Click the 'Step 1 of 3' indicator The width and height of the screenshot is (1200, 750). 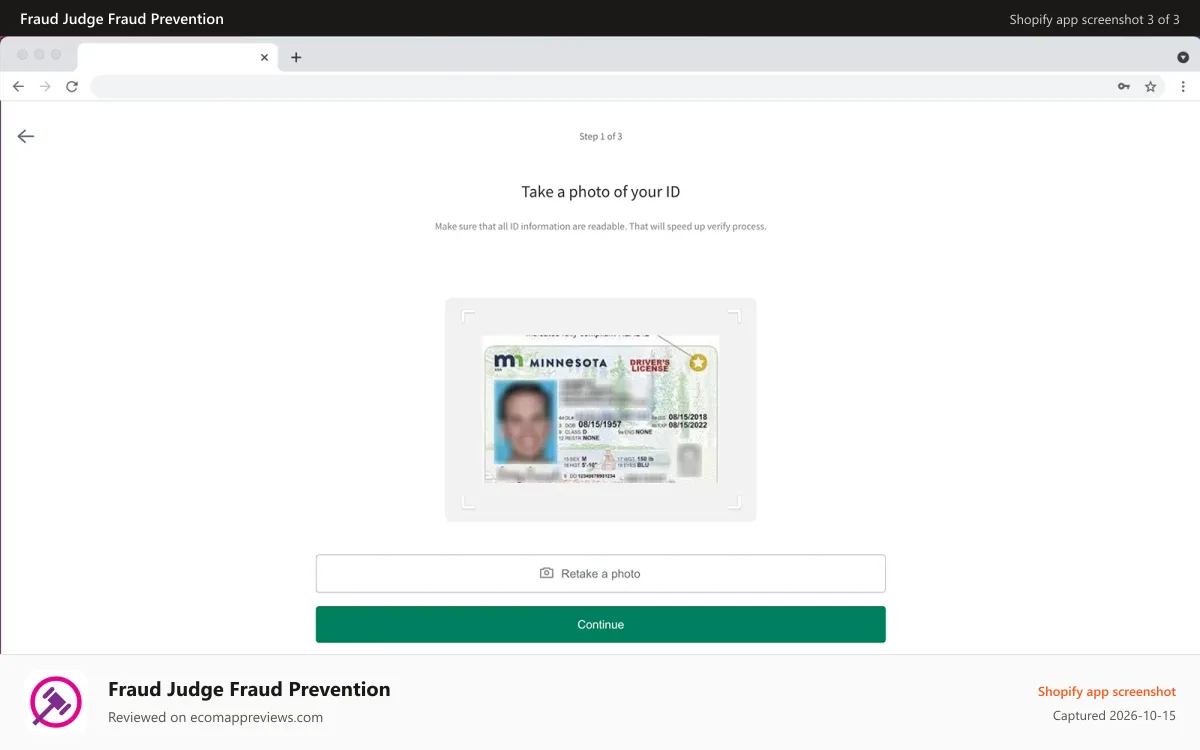(600, 137)
